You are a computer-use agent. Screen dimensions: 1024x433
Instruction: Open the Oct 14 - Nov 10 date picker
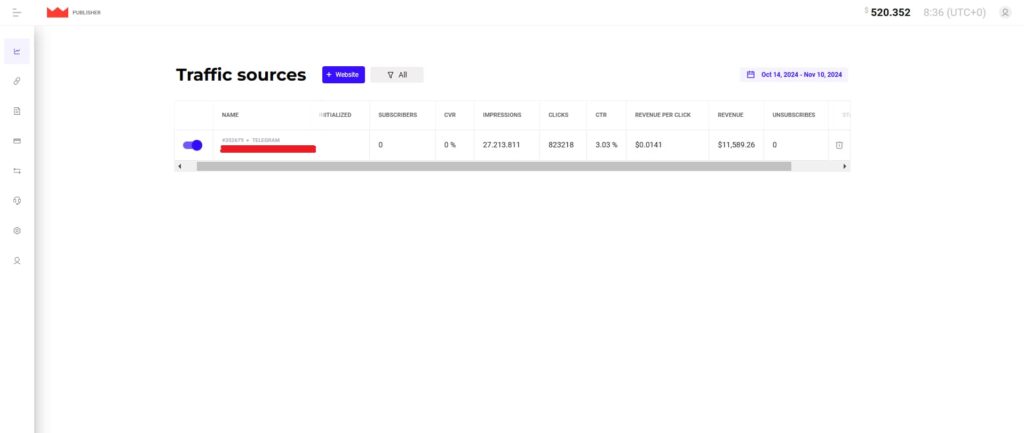coord(794,75)
